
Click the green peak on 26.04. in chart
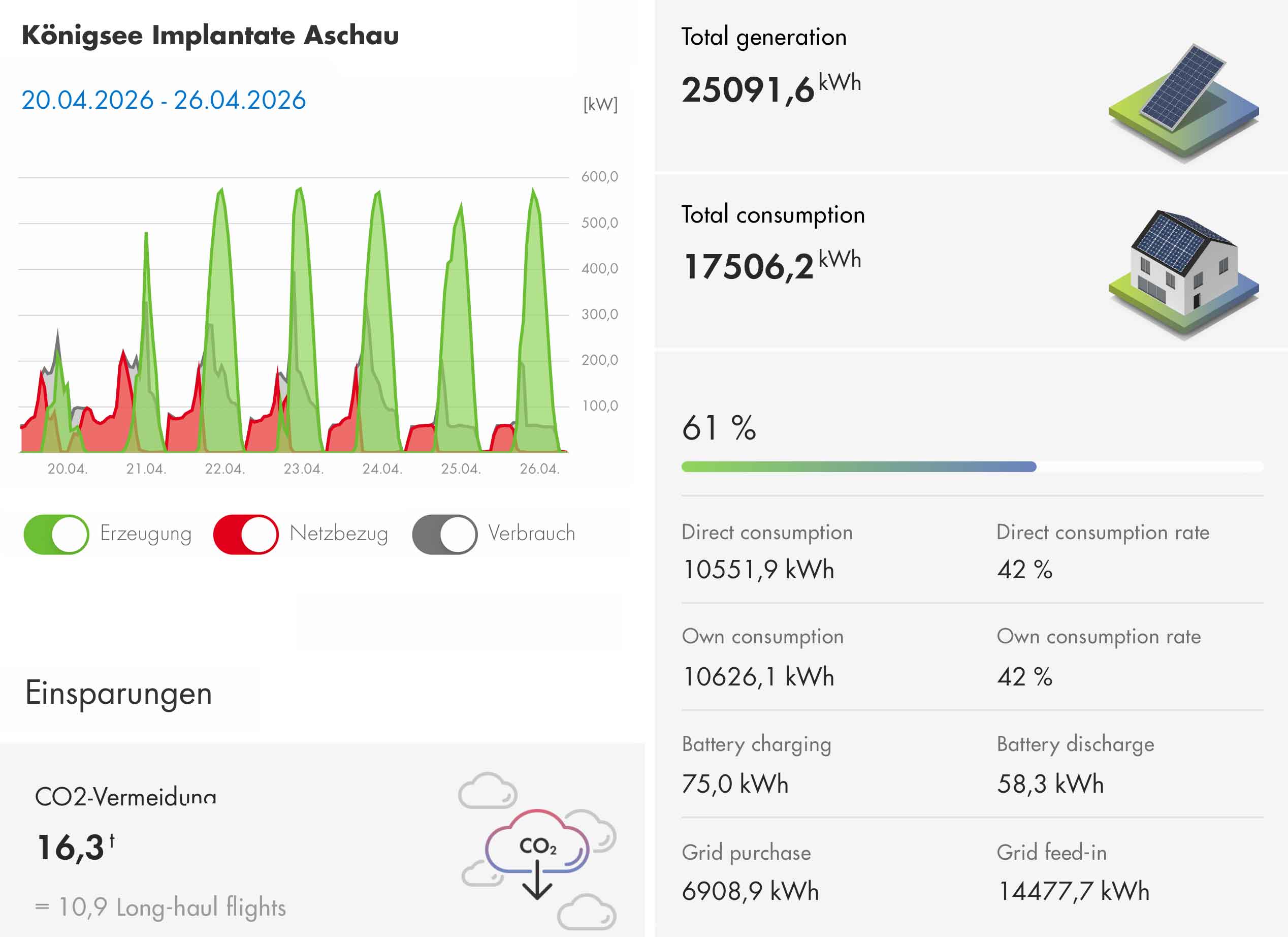pos(534,196)
